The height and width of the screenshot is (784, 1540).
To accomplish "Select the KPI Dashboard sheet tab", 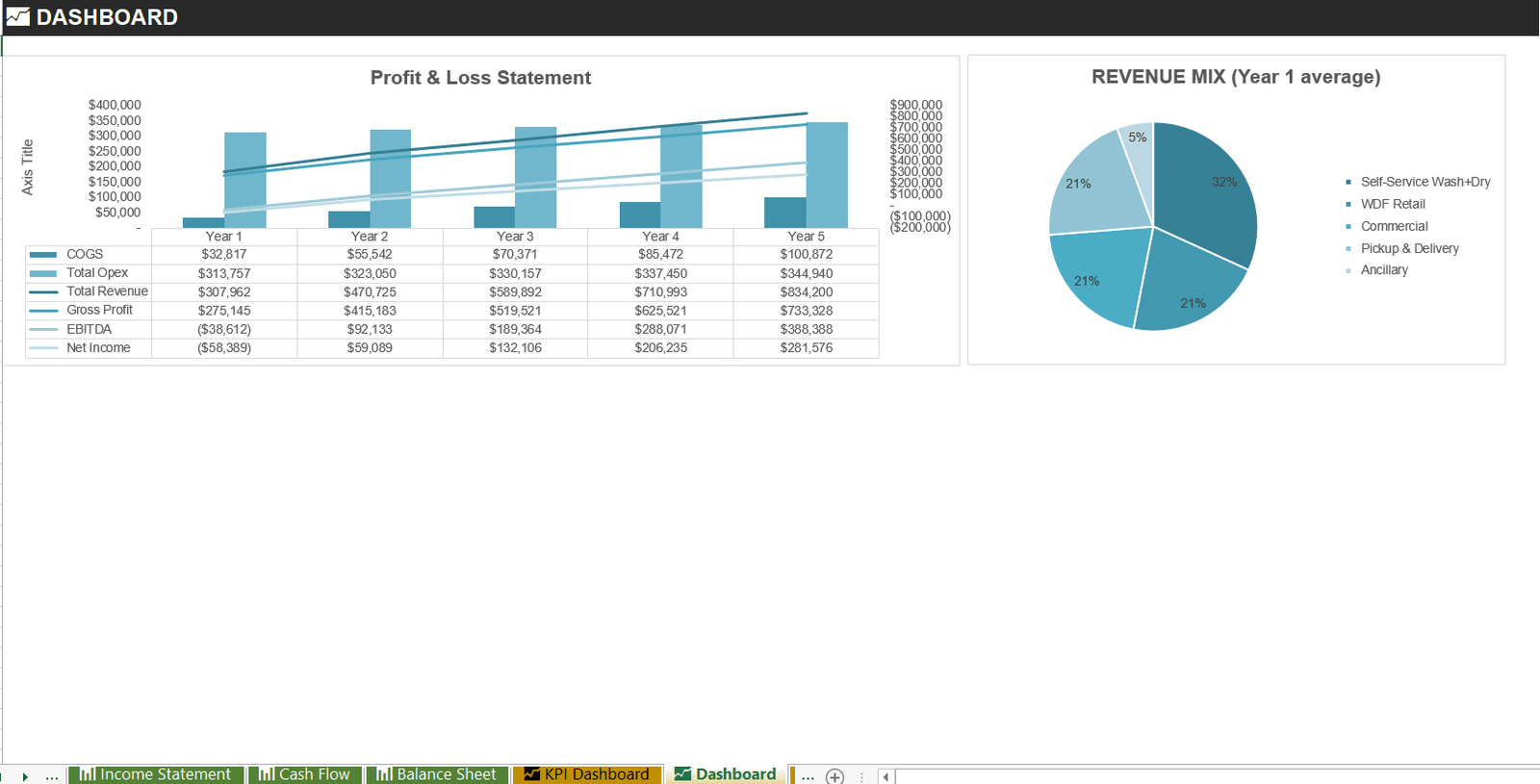I will 587,774.
